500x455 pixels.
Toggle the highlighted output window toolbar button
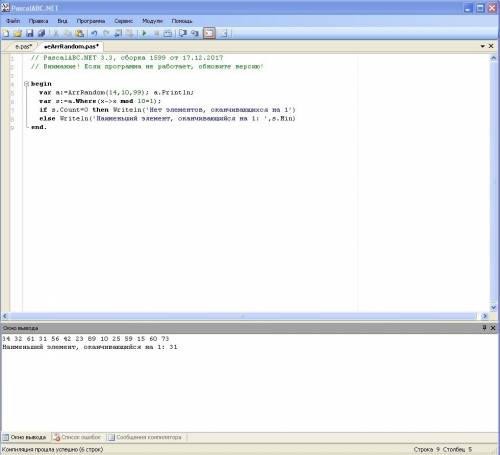point(209,33)
